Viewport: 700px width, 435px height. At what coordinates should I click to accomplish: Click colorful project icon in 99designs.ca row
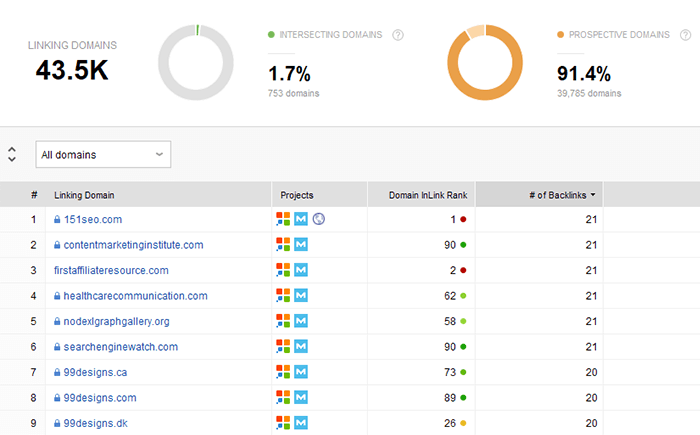pyautogui.click(x=283, y=372)
